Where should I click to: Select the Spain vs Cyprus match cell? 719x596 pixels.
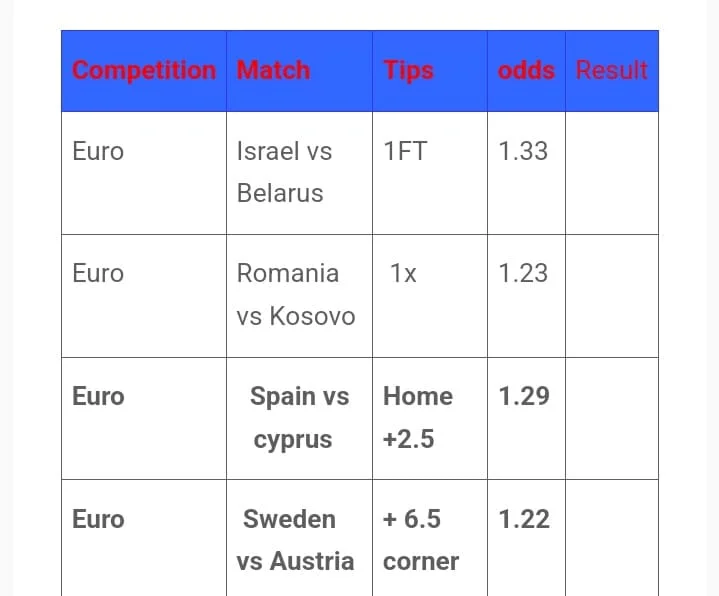[298, 417]
